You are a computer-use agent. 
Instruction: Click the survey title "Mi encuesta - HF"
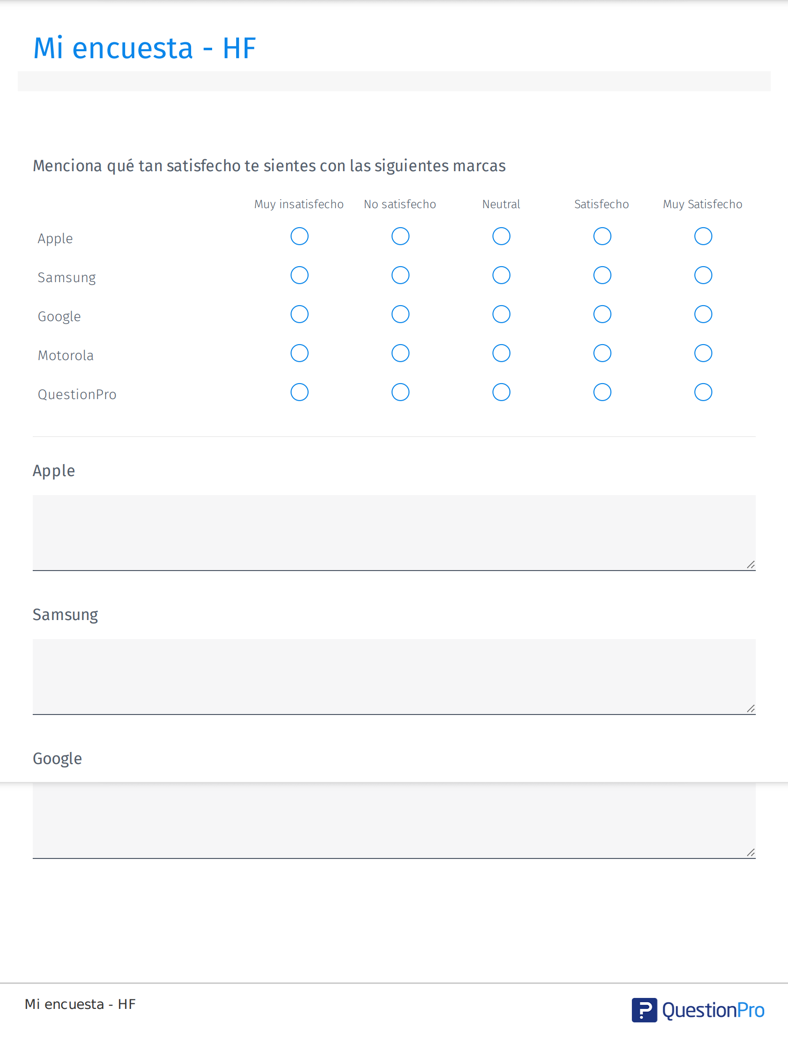point(144,47)
